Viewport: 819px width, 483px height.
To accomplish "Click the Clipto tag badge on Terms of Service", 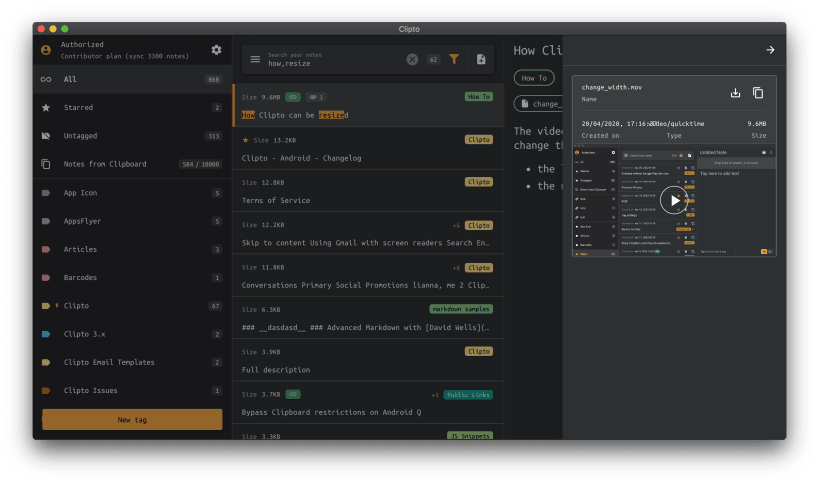I will point(478,182).
